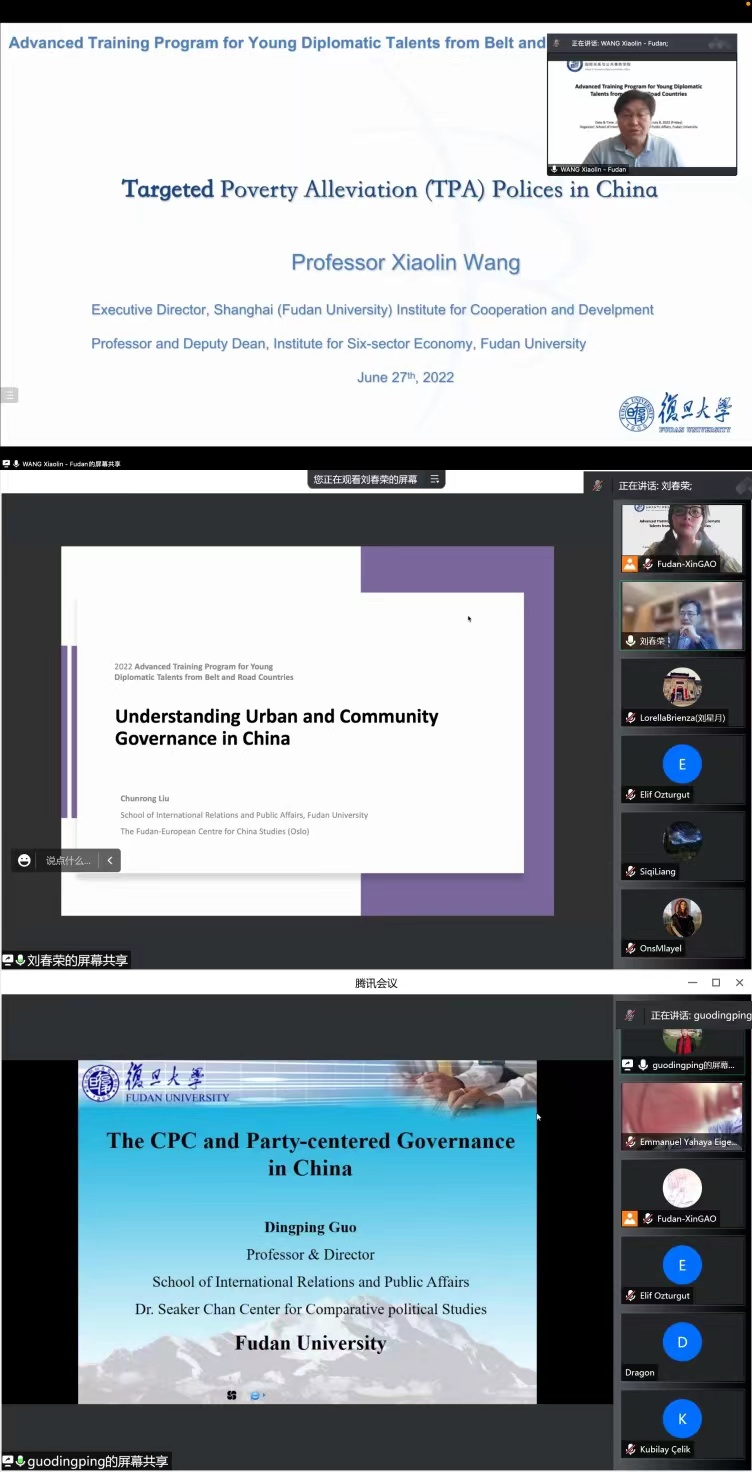This screenshot has width=752, height=1472.
Task: Select the OnsMlayel participant tile
Action: pyautogui.click(x=682, y=920)
